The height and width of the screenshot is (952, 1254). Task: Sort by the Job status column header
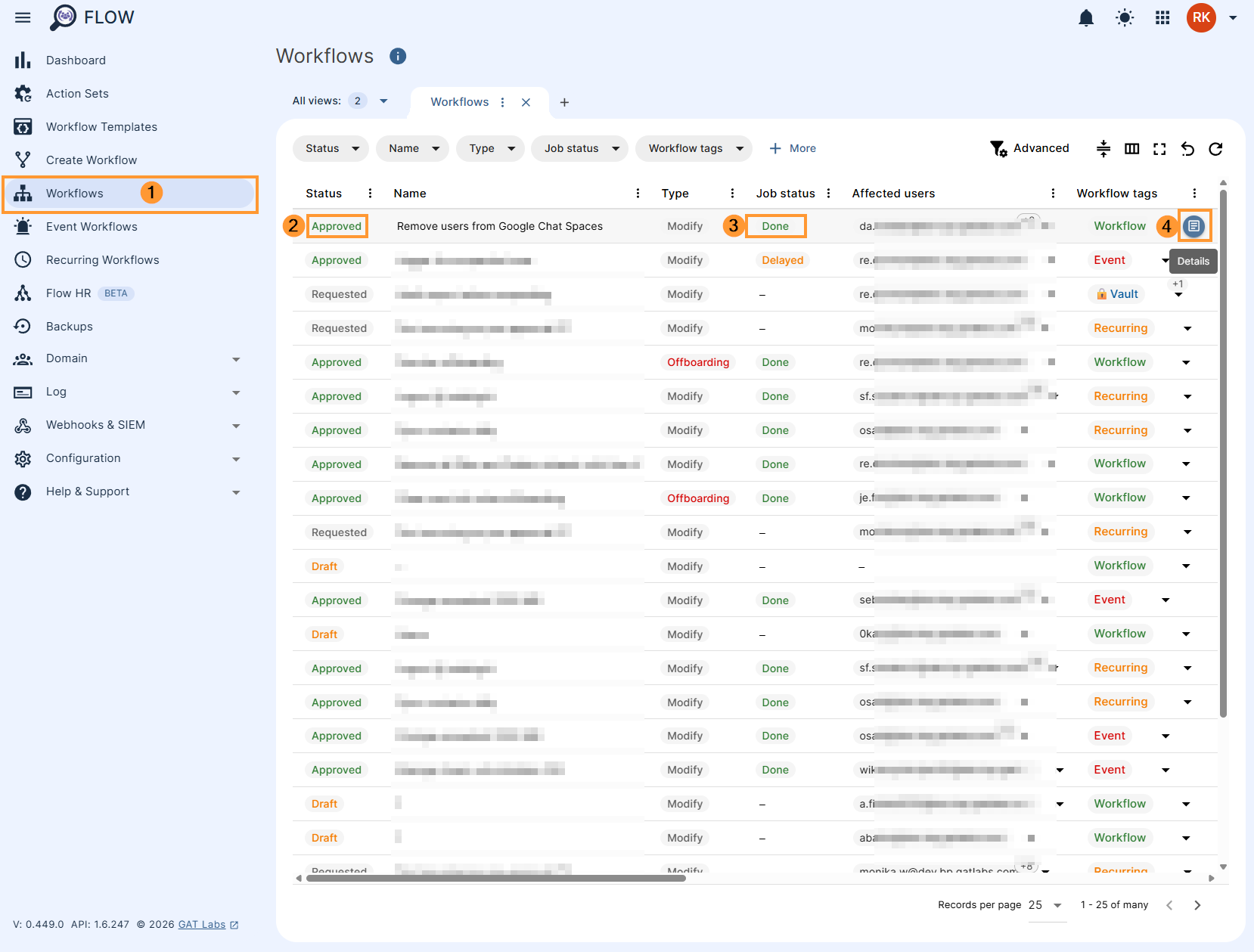coord(785,194)
